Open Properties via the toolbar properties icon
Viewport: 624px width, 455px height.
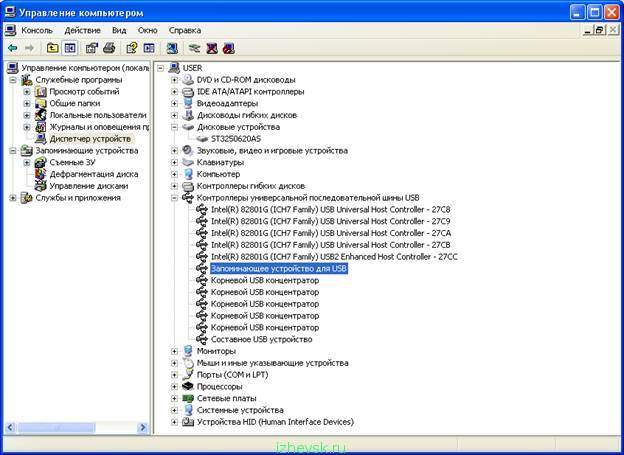point(92,48)
